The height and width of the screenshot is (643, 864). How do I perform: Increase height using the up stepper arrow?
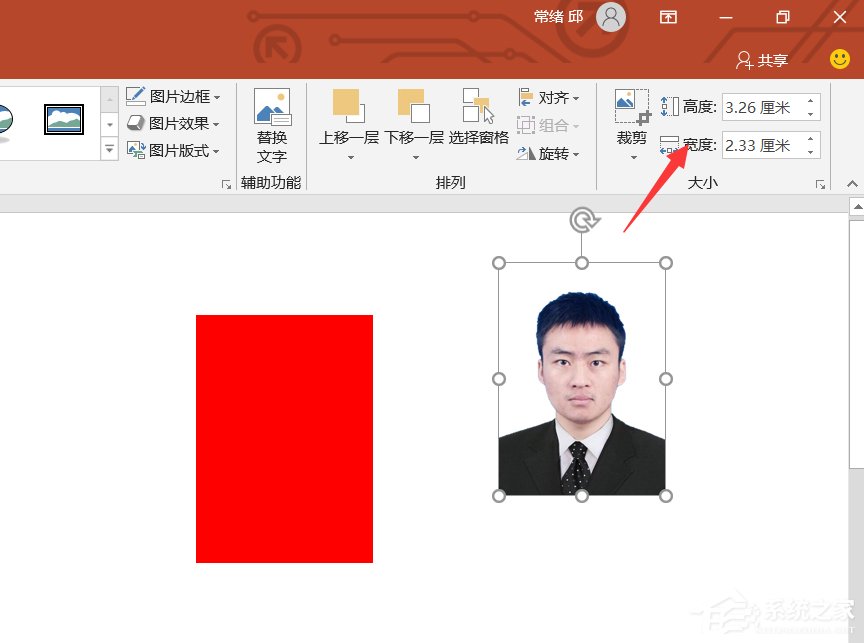[810, 100]
